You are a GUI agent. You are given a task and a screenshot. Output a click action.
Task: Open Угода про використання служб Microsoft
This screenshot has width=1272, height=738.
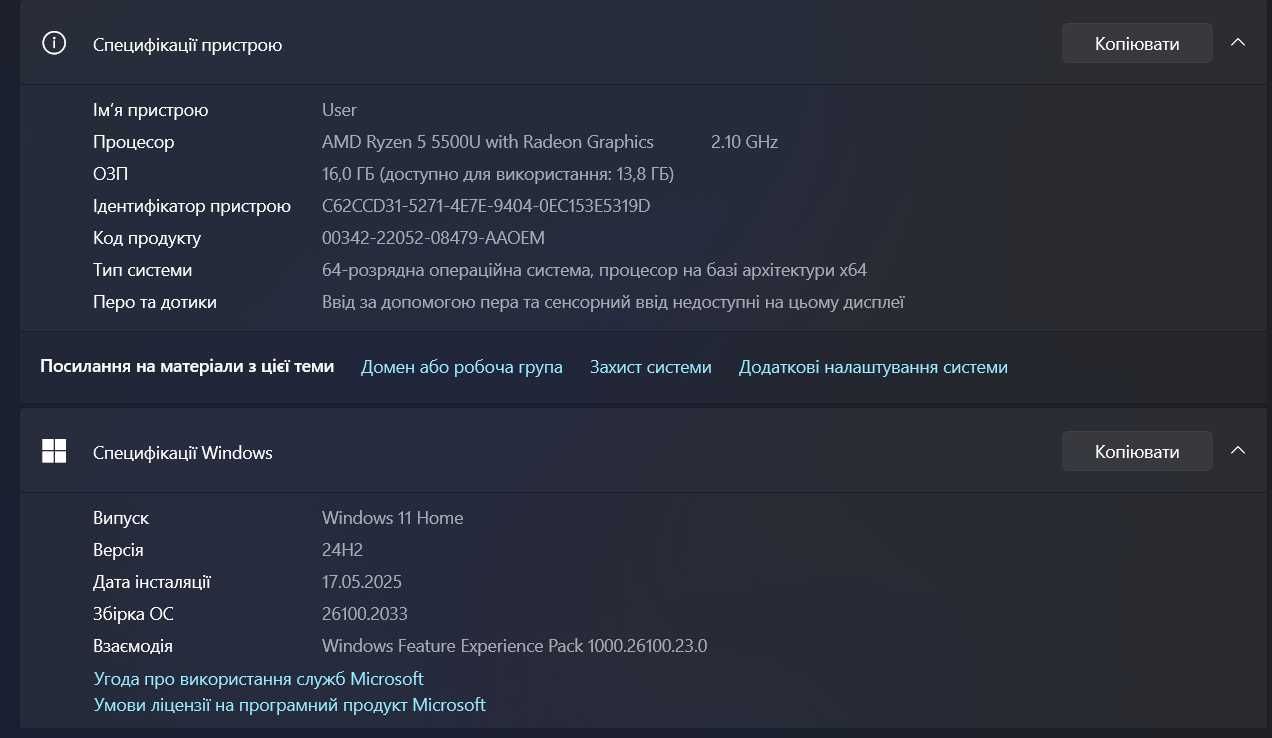(x=259, y=678)
